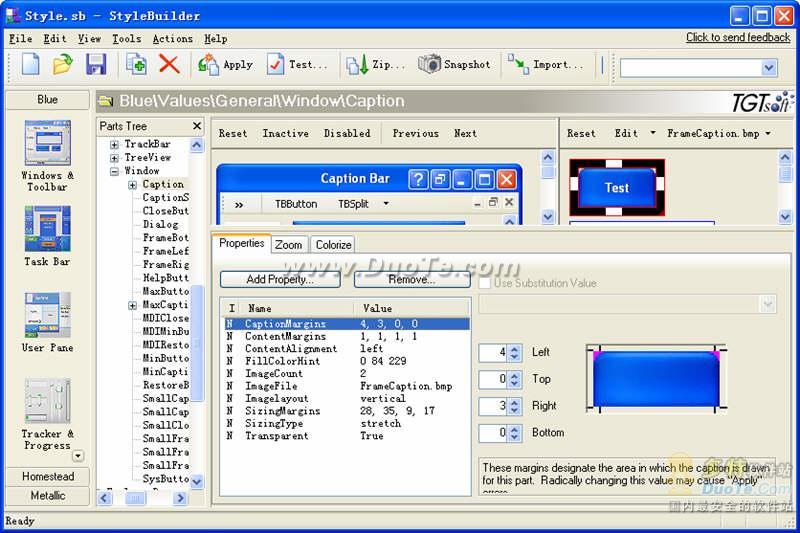This screenshot has width=800, height=533.
Task: Click Parts Tree vertical scrollbar down arrow
Action: [197, 481]
